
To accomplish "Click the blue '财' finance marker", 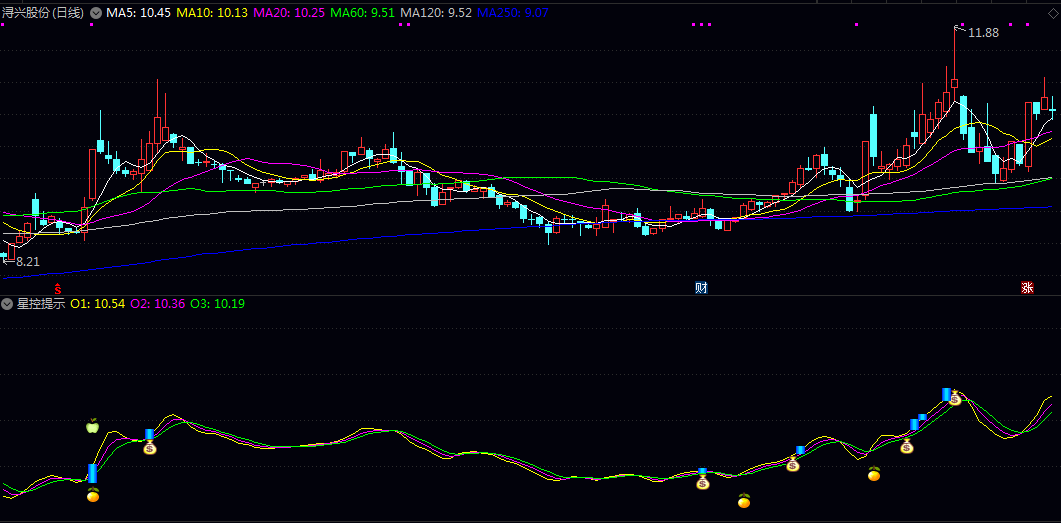I will click(702, 288).
